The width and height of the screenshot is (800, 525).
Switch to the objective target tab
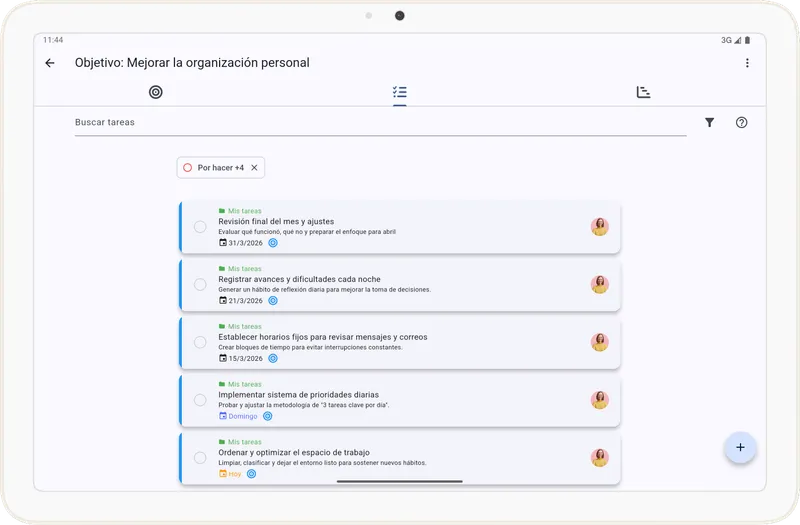[x=155, y=92]
